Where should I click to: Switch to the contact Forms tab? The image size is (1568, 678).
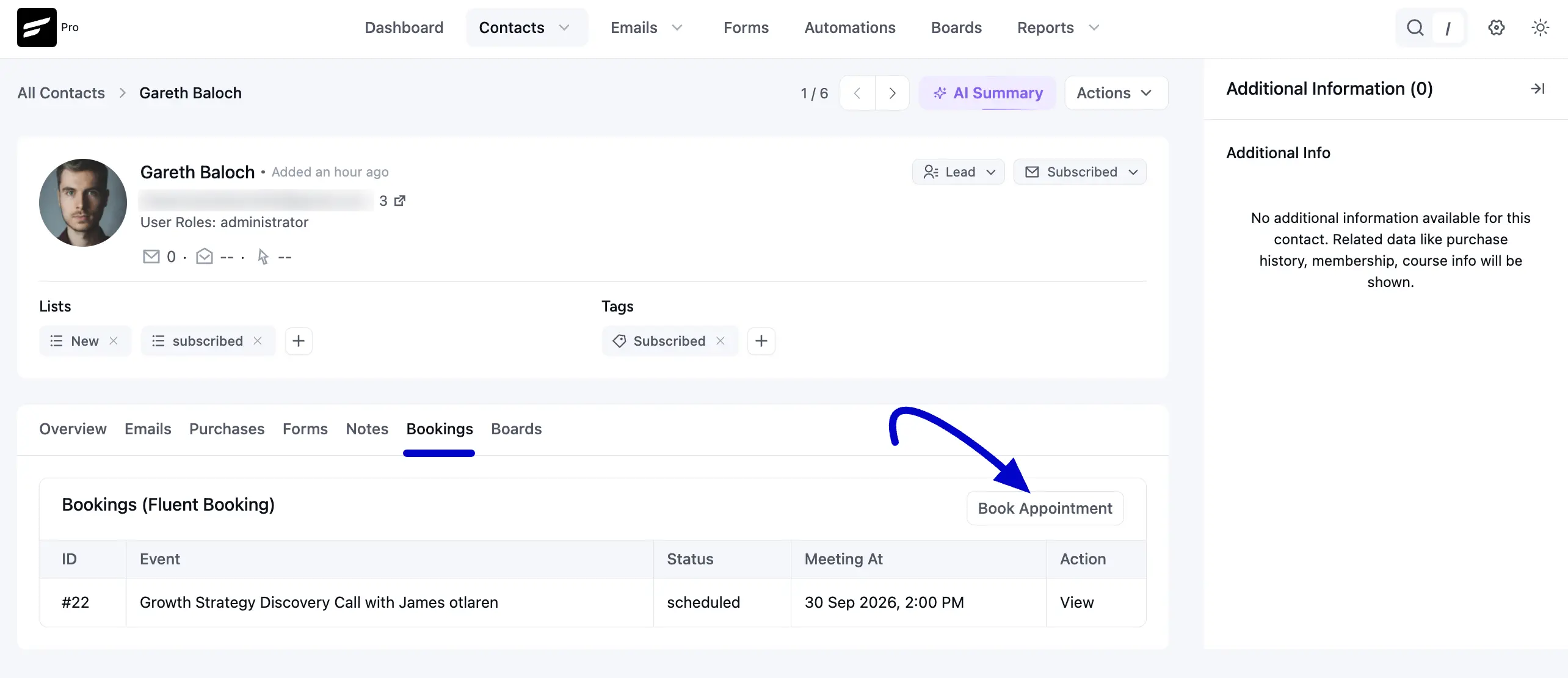305,429
